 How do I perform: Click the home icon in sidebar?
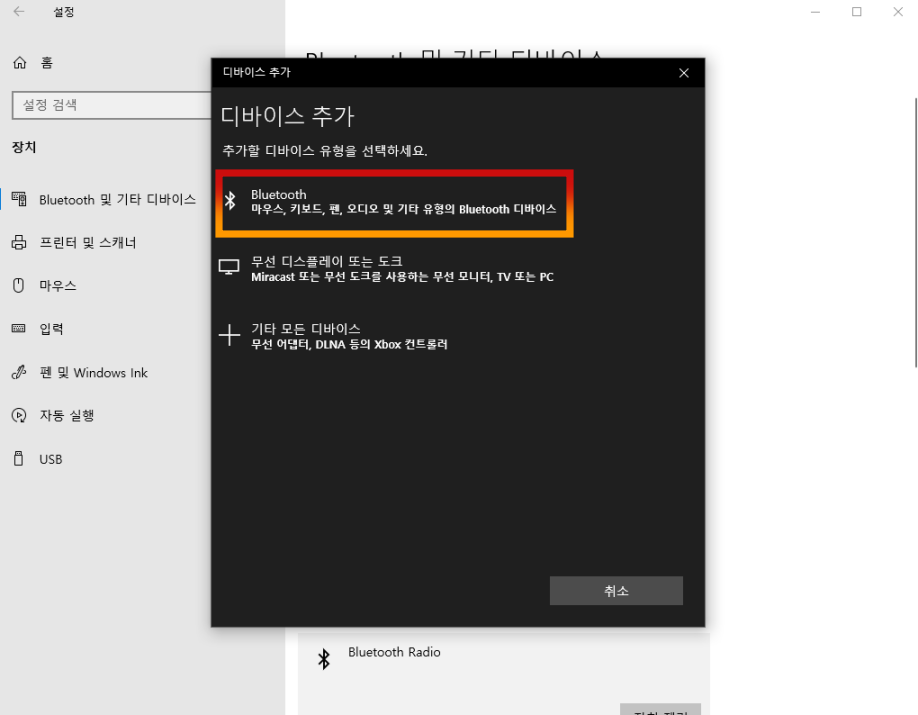[x=20, y=63]
